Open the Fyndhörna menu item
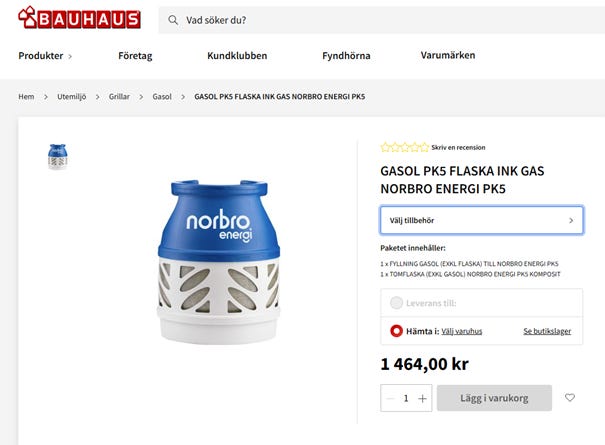This screenshot has width=605, height=445. [x=346, y=56]
